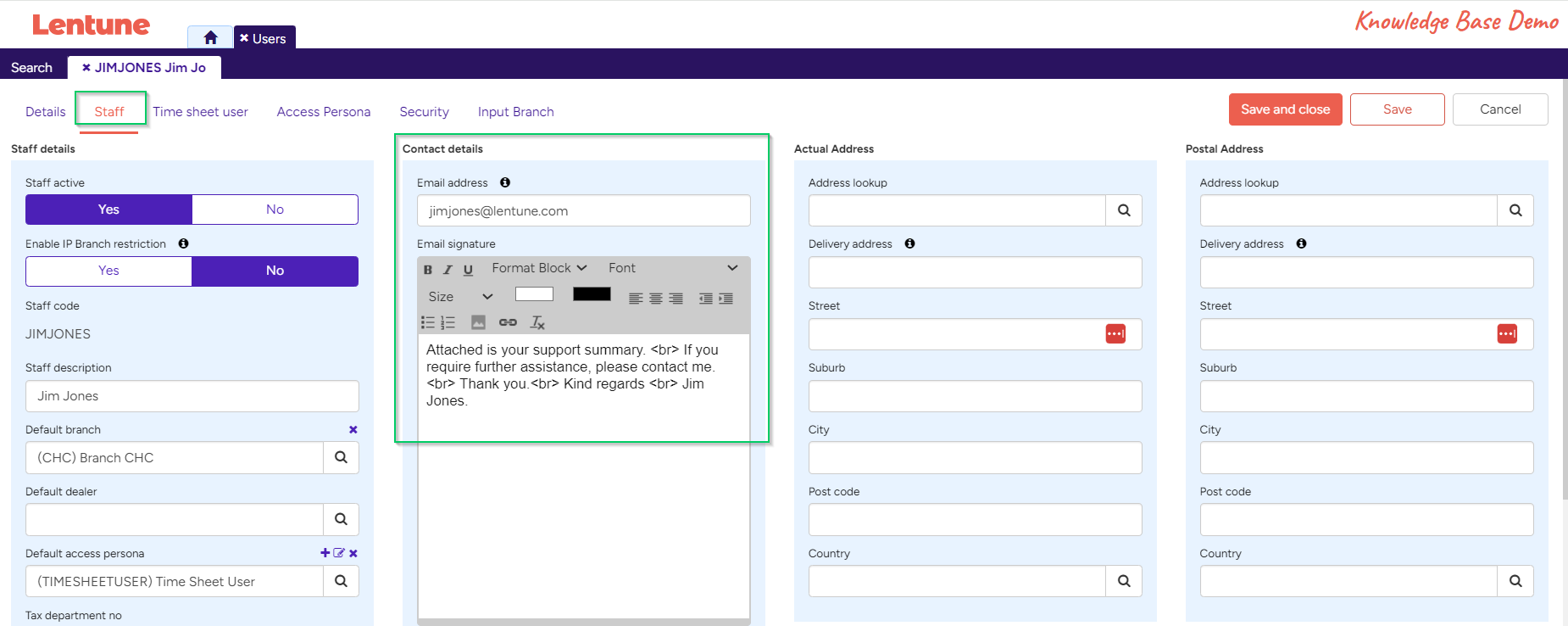Align signature text left
The height and width of the screenshot is (626, 1568).
[x=636, y=299]
